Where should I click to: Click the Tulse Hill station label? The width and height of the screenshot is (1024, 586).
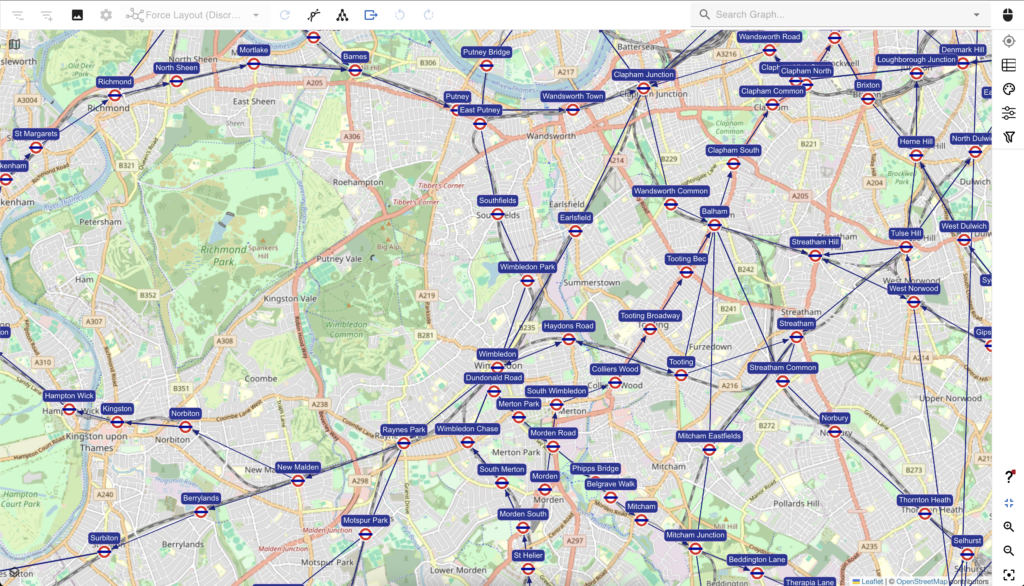click(x=905, y=233)
